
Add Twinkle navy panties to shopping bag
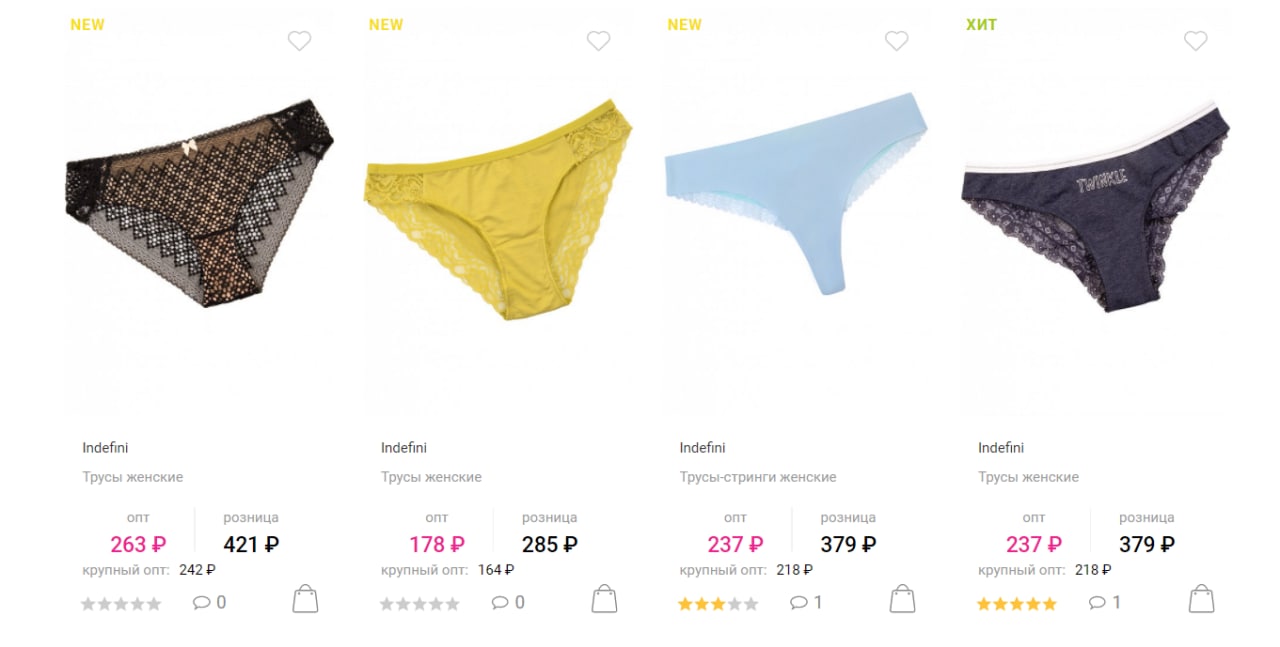click(x=1201, y=599)
